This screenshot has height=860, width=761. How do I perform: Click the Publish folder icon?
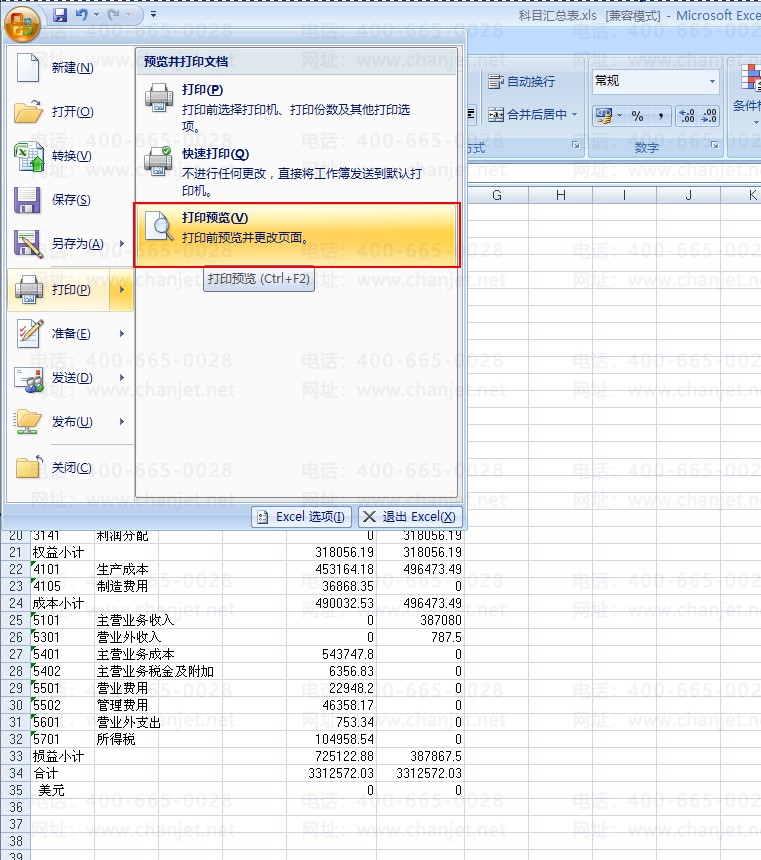pos(29,421)
